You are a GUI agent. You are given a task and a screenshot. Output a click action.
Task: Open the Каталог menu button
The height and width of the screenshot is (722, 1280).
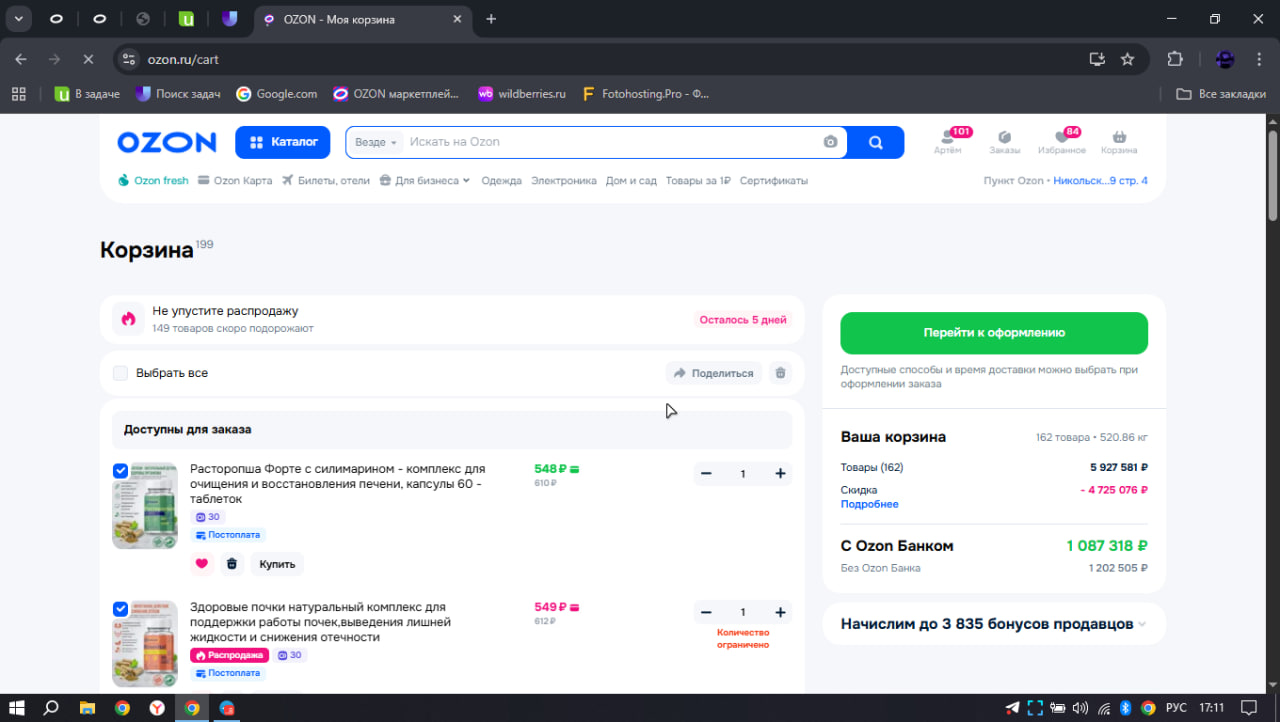coord(282,142)
